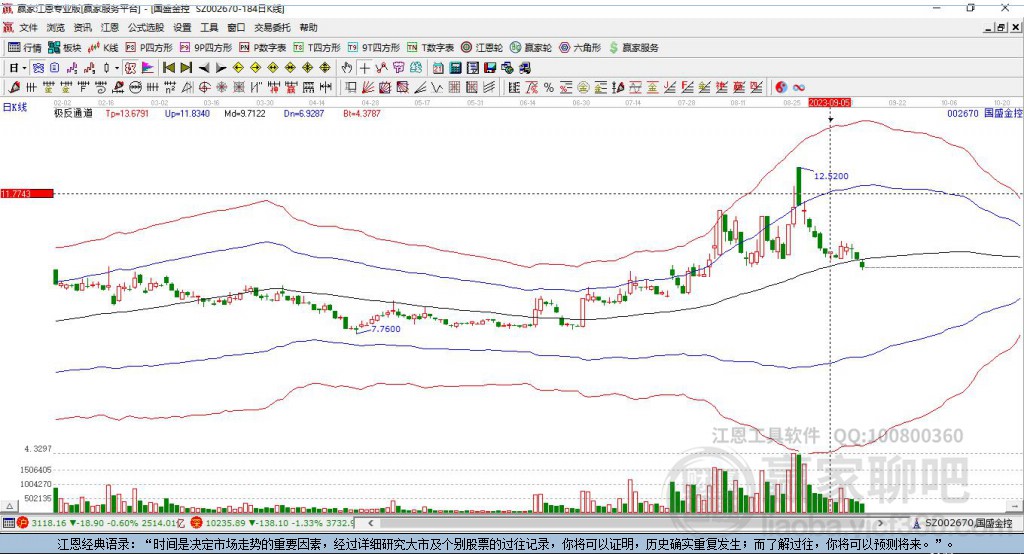This screenshot has height=554, width=1024.
Task: Click the Md=9.7122 value
Action: pos(245,114)
